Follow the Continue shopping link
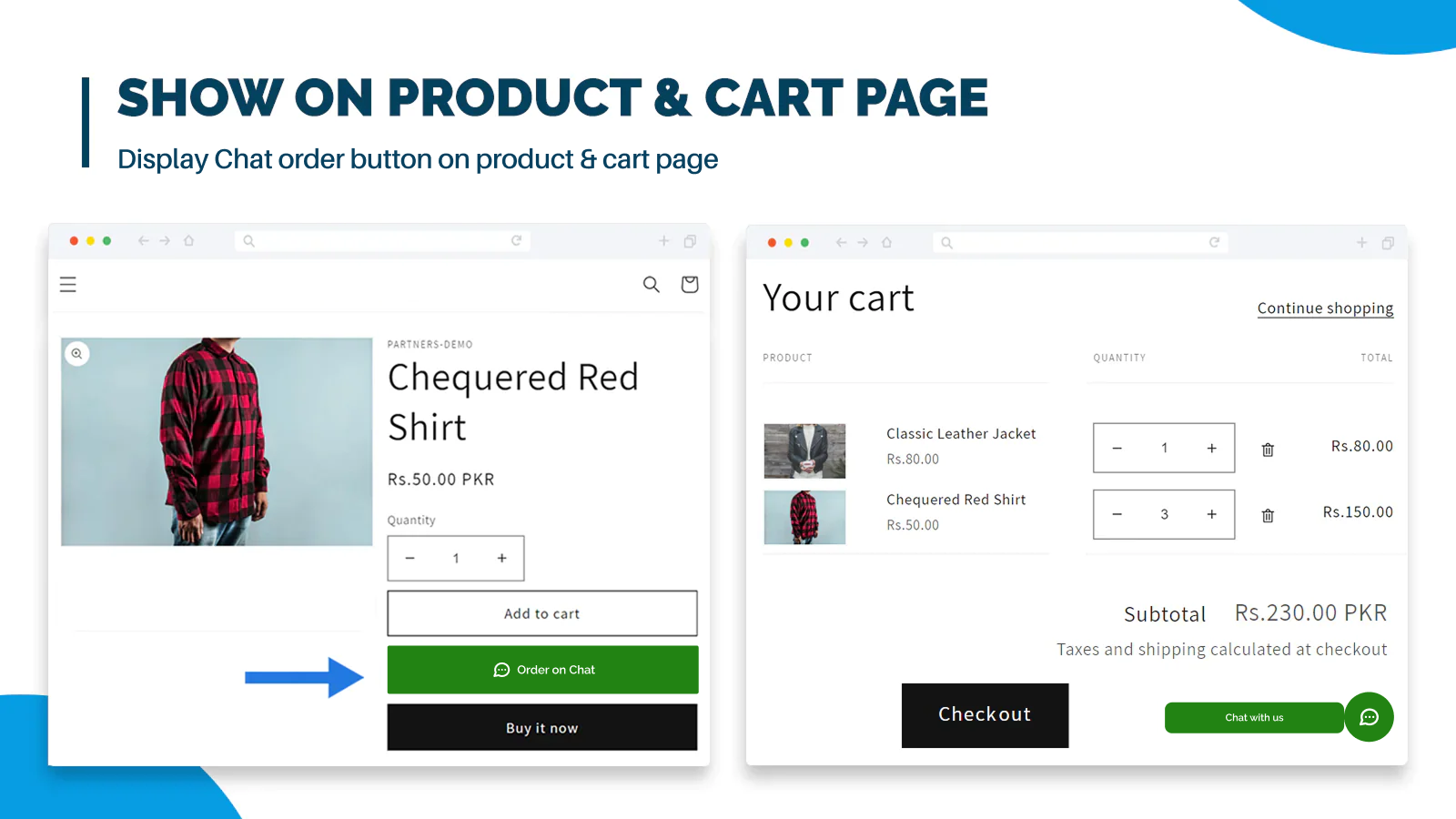Screen dimensions: 1456x819 (1325, 308)
